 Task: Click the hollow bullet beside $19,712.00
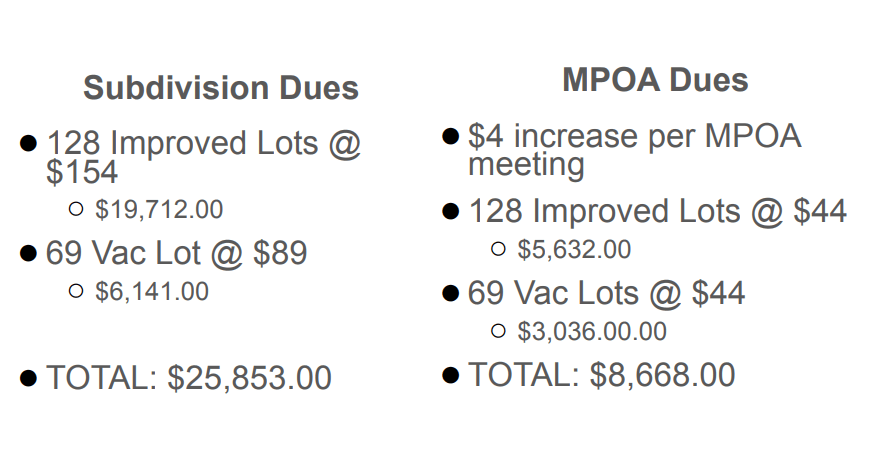click(76, 209)
